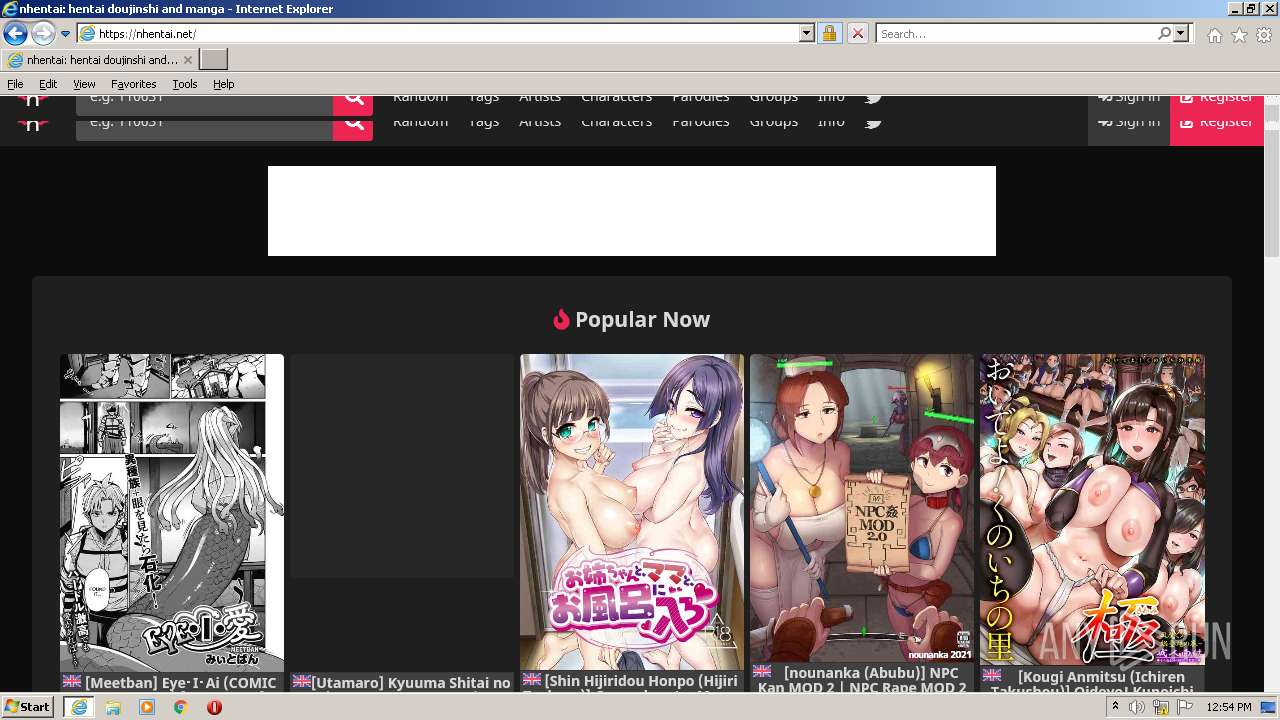Image resolution: width=1280 pixels, height=720 pixels.
Task: Click the volume speaker tray icon
Action: [1137, 707]
